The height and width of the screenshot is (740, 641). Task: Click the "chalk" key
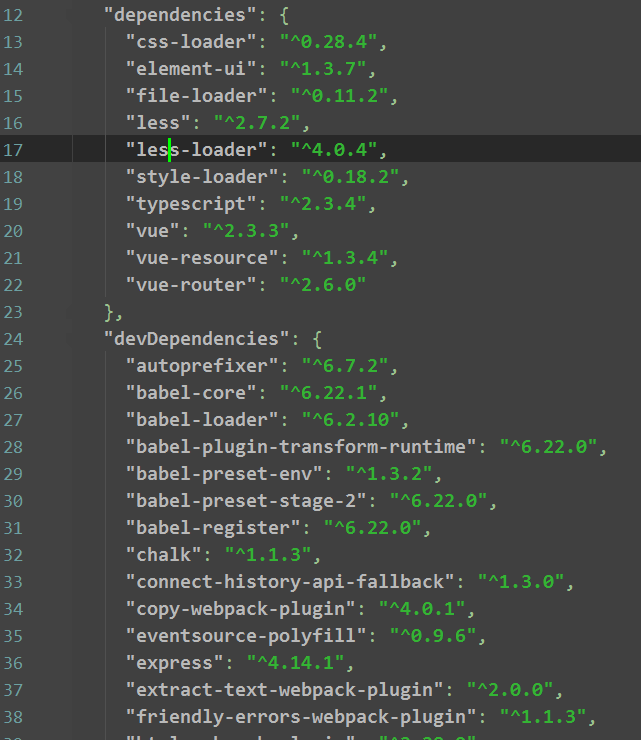click(163, 555)
